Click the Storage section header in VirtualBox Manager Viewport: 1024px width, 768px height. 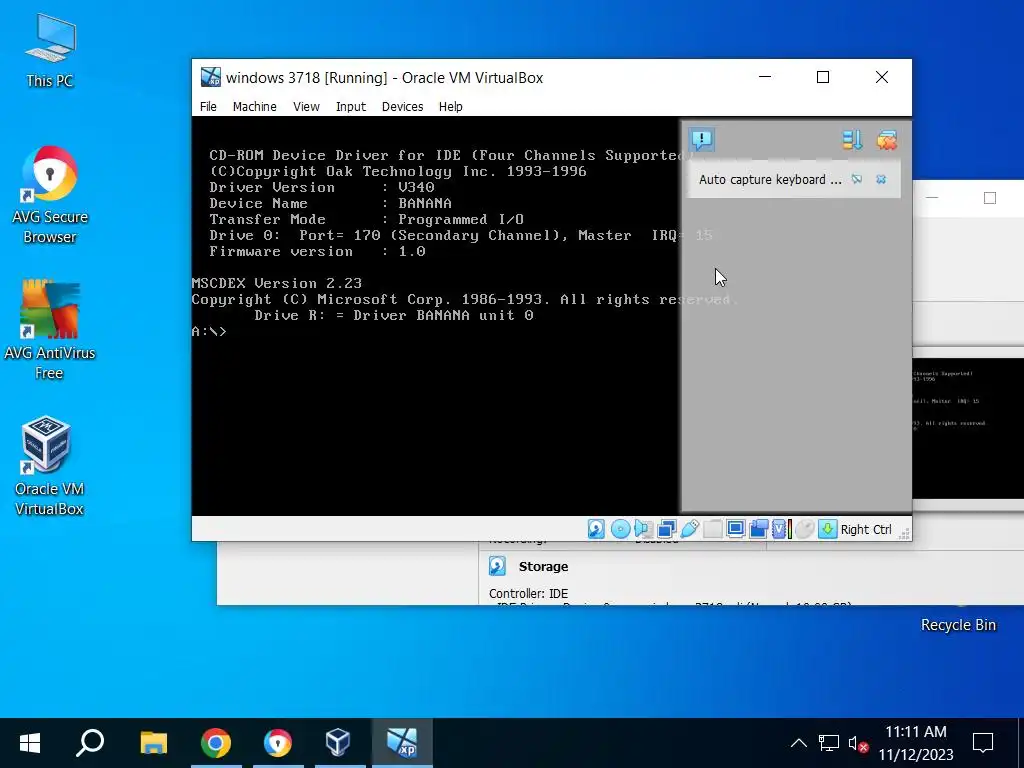pyautogui.click(x=543, y=567)
